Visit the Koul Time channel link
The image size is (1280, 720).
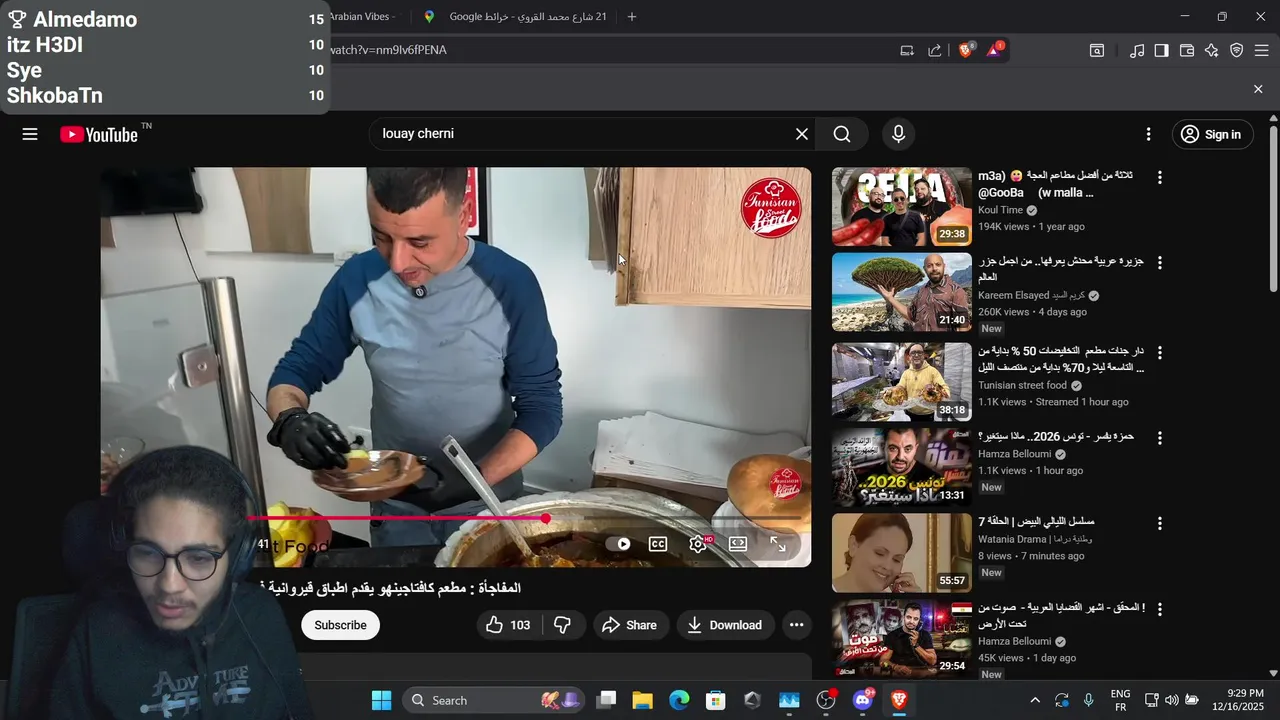[x=1000, y=210]
